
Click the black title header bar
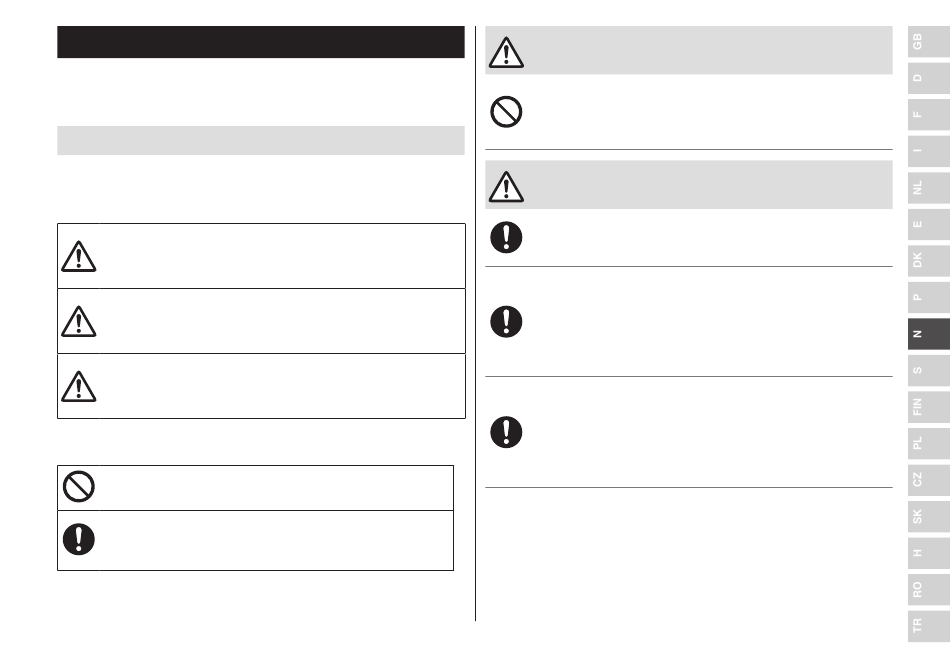click(261, 42)
